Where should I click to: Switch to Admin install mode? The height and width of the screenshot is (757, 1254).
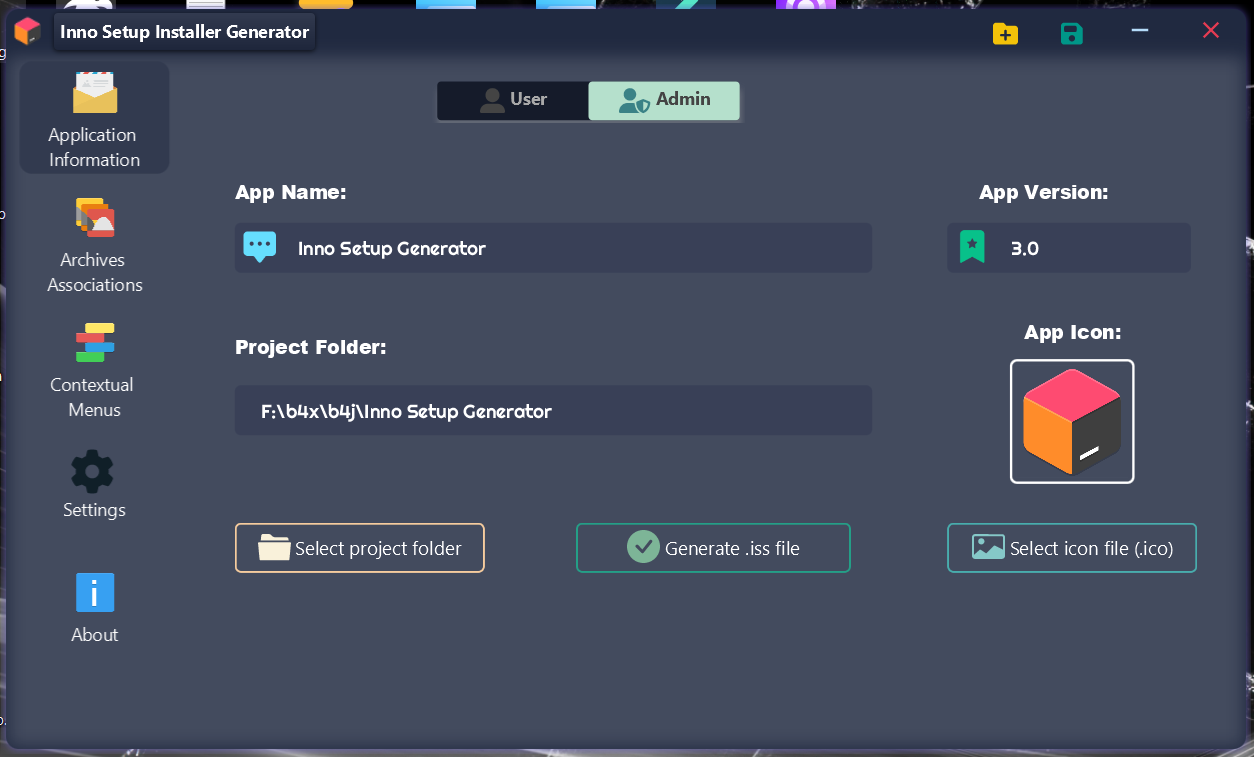coord(664,100)
